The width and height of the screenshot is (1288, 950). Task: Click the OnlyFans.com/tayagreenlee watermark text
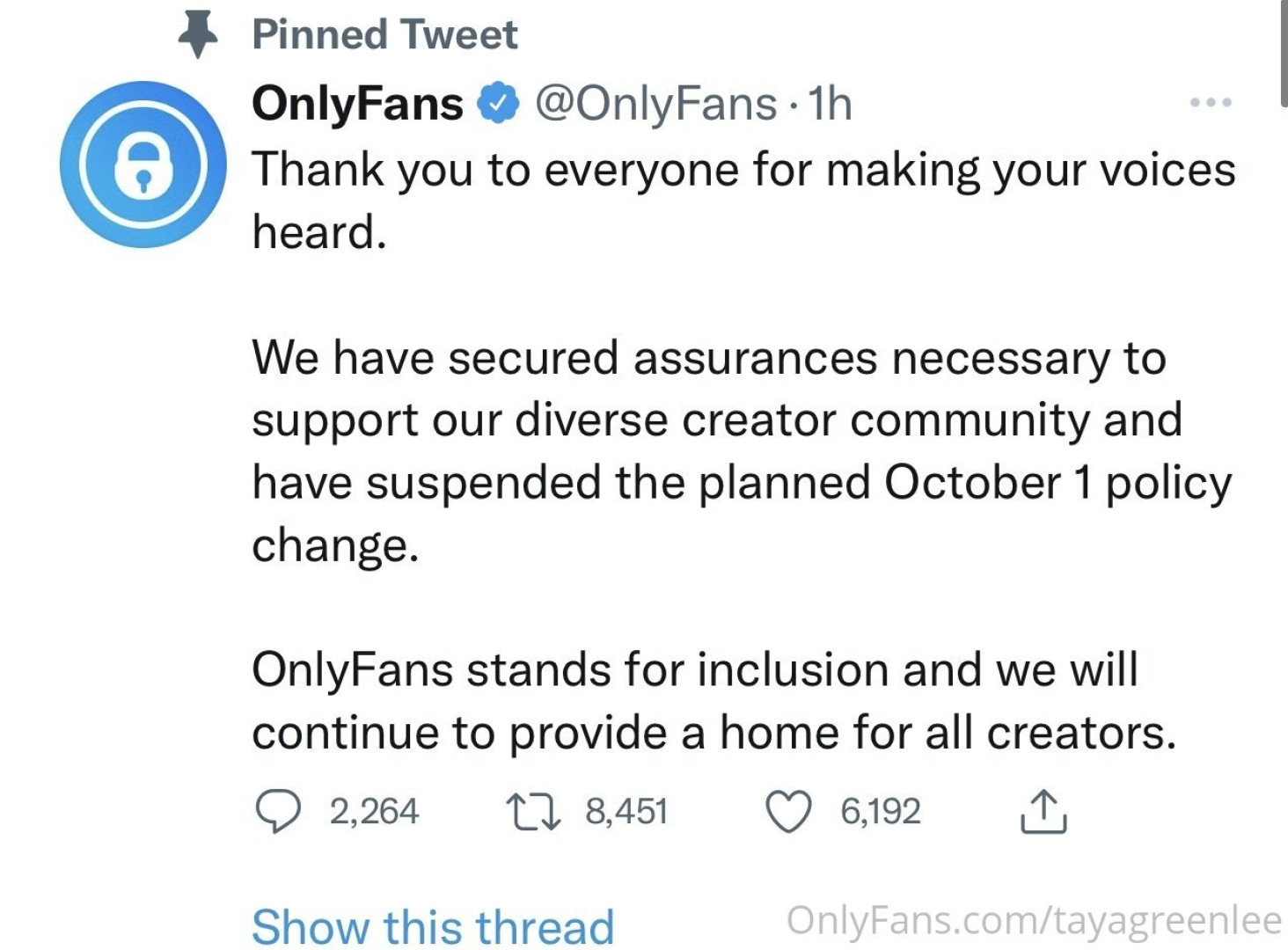pos(1034,920)
